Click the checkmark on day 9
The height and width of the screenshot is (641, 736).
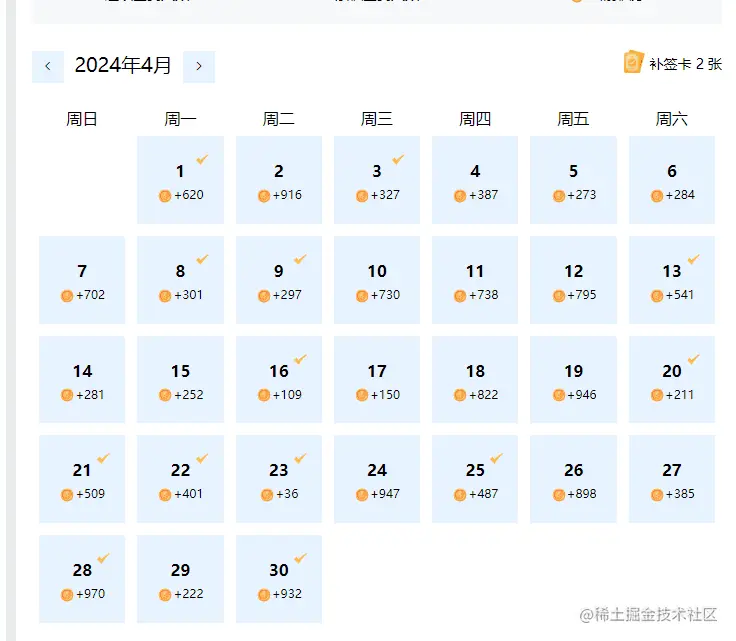pyautogui.click(x=300, y=259)
